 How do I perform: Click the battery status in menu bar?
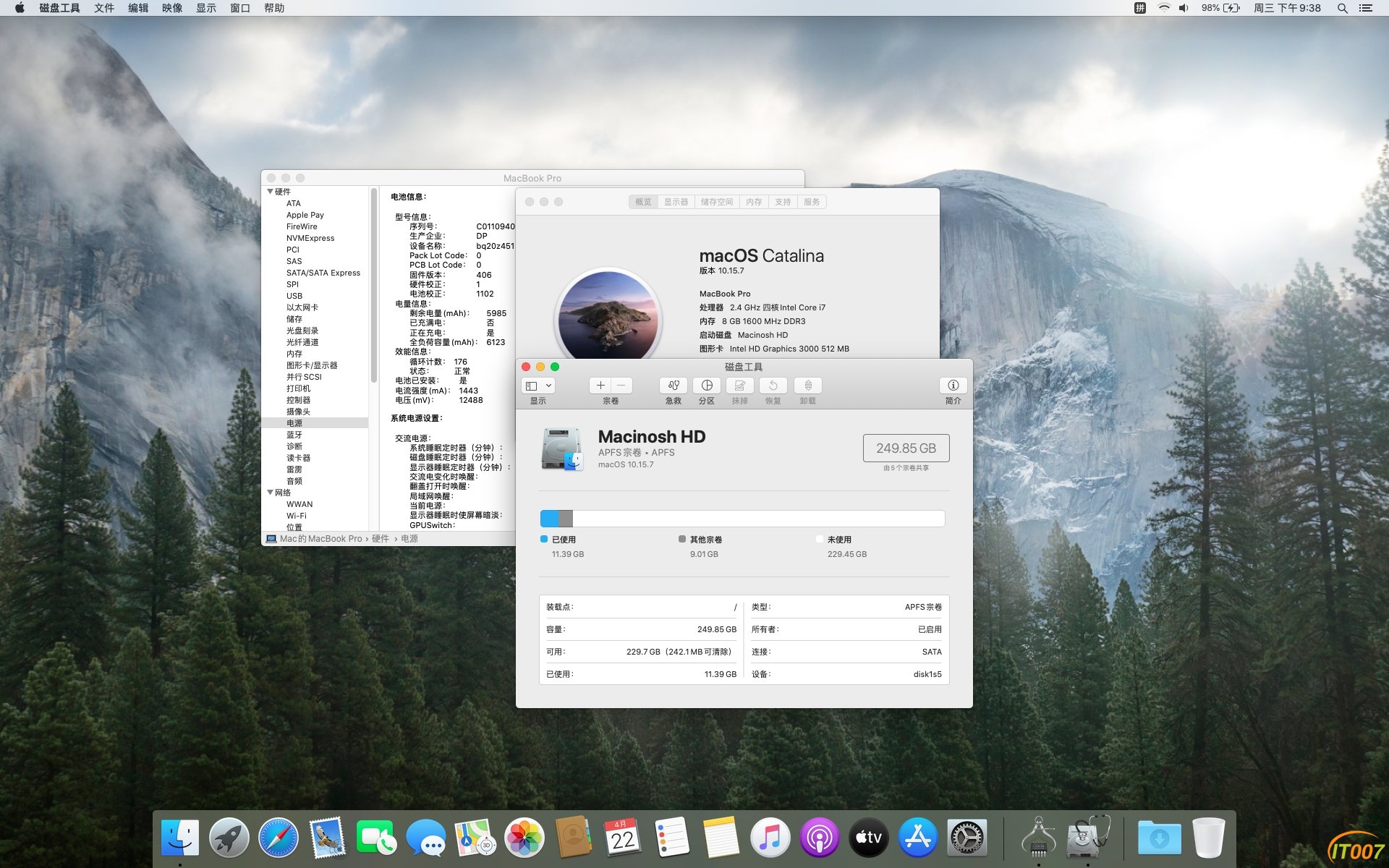pos(1220,8)
